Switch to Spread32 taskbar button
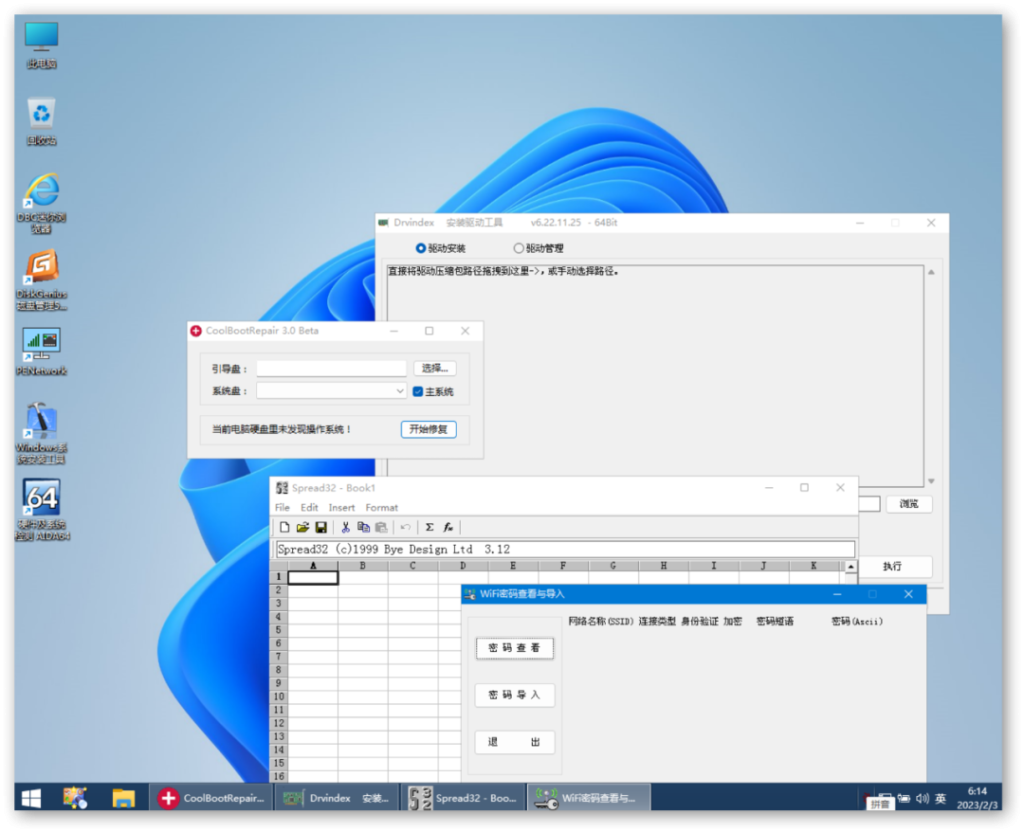1024x832 pixels. (x=463, y=797)
